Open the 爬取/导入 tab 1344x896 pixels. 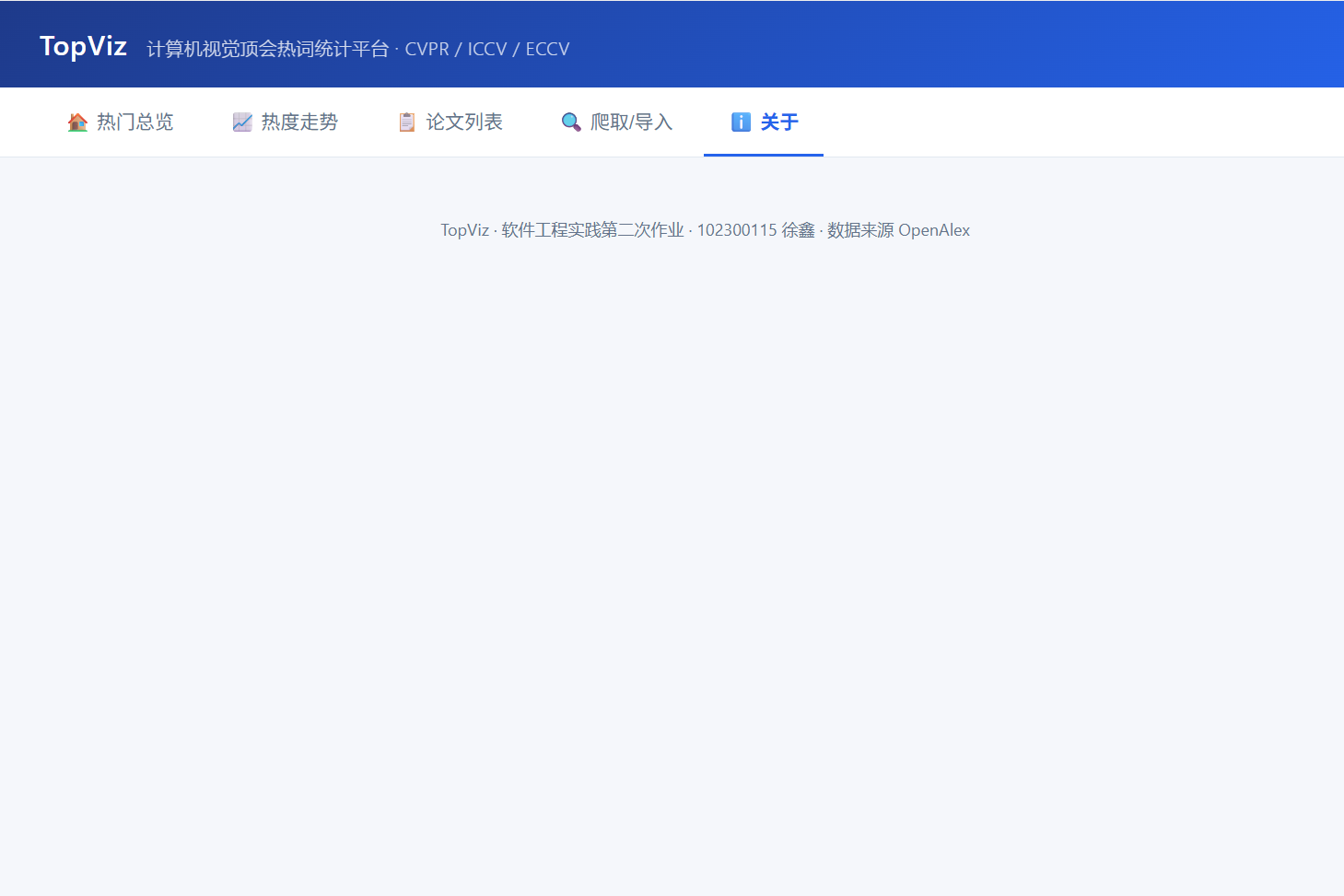[617, 122]
